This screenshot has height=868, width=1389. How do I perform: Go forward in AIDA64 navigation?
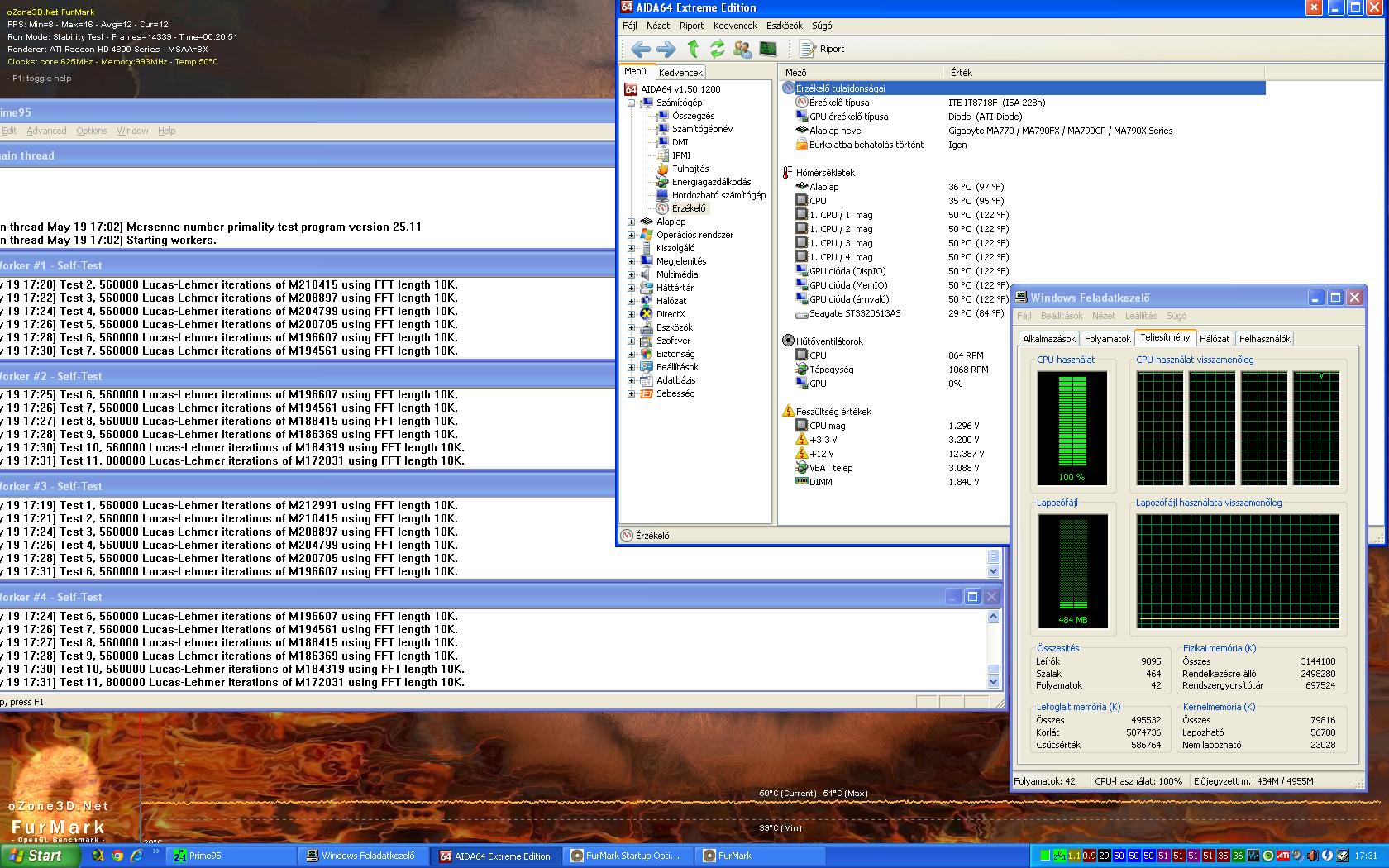point(666,49)
